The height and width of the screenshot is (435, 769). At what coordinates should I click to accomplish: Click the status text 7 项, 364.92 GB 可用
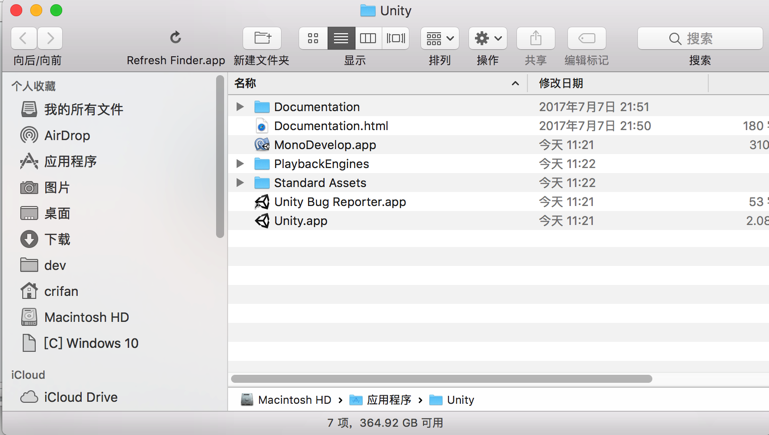pyautogui.click(x=385, y=423)
